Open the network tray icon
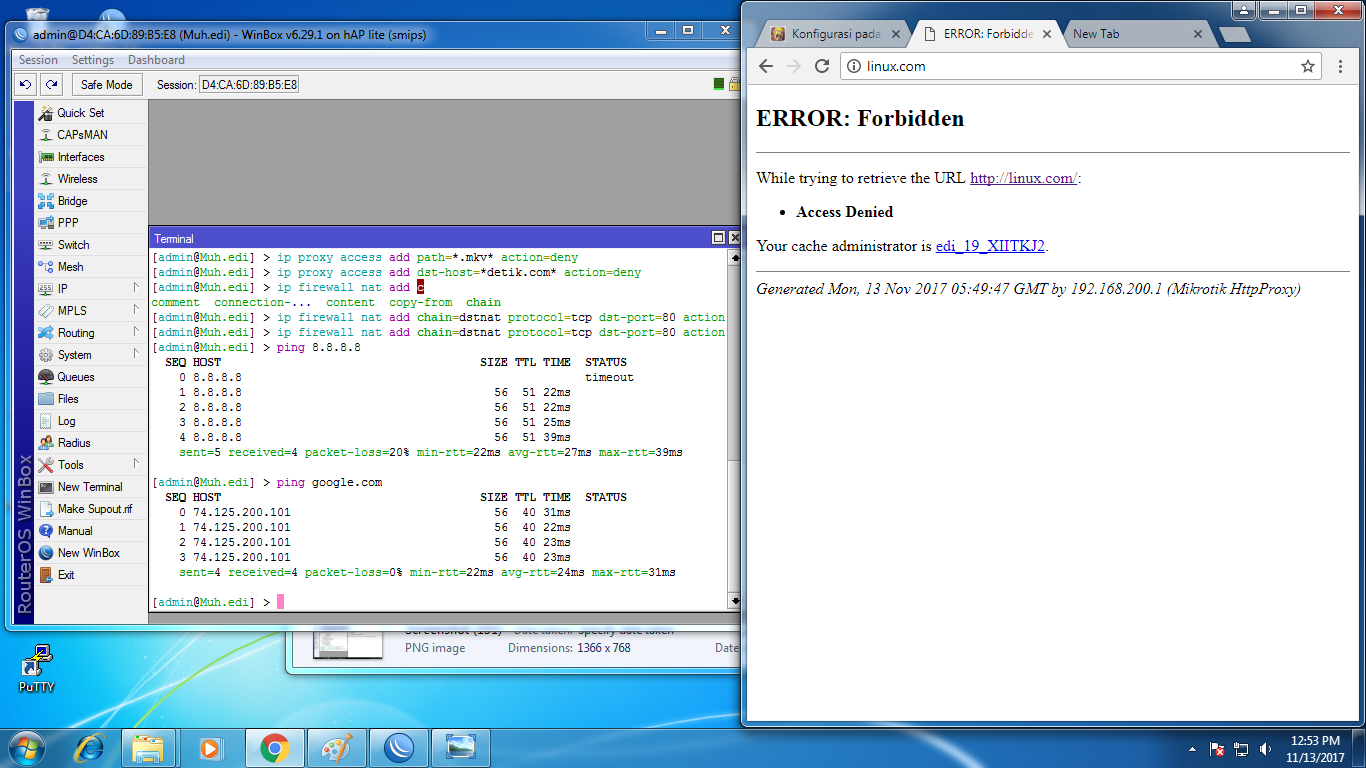1366x768 pixels. pyautogui.click(x=1241, y=748)
